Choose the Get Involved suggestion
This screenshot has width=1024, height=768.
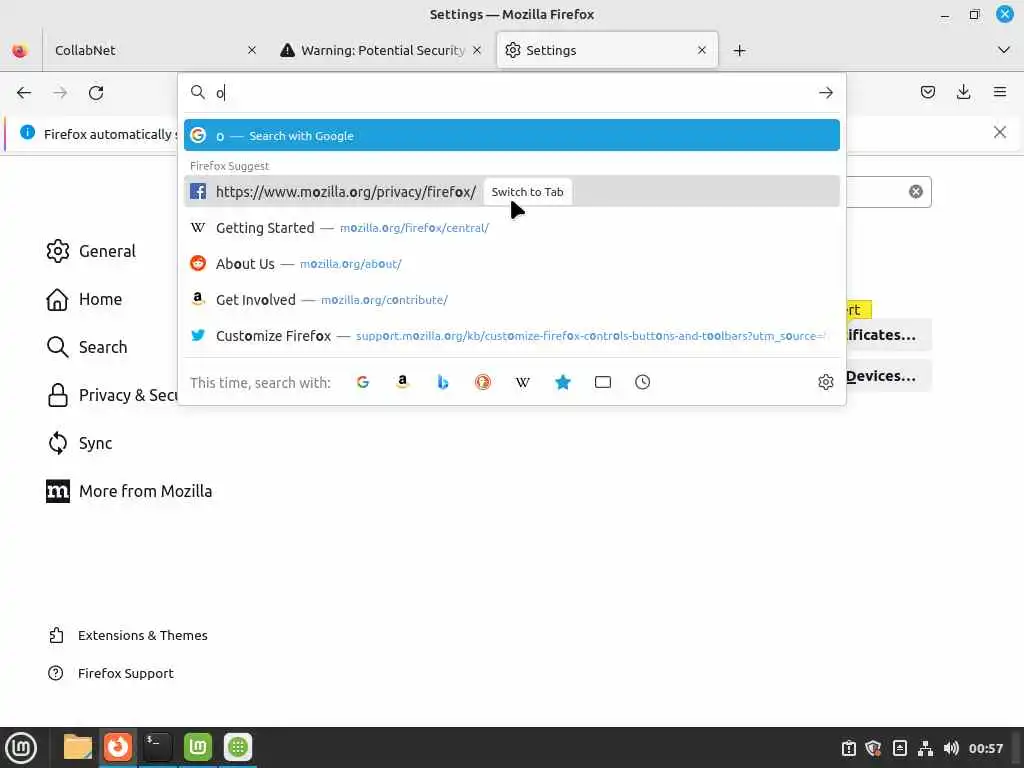511,300
